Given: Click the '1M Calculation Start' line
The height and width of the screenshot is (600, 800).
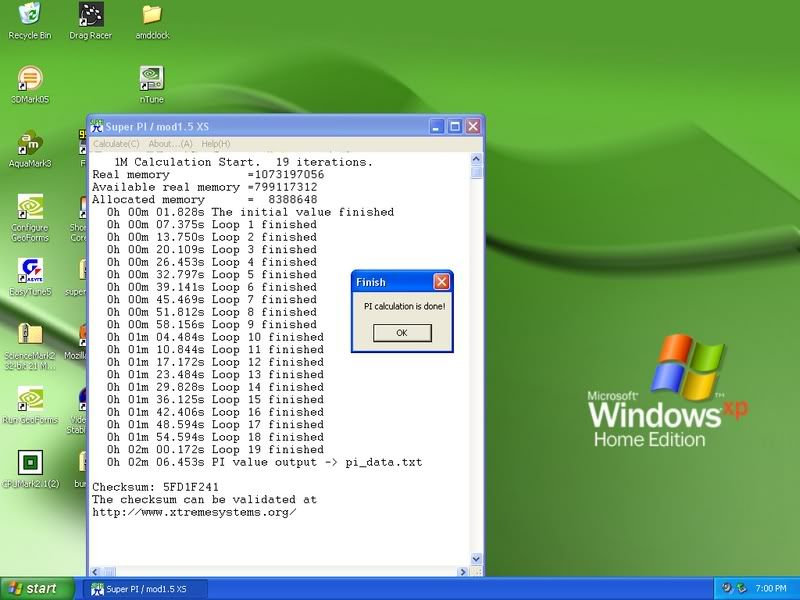Looking at the screenshot, I should click(x=244, y=162).
